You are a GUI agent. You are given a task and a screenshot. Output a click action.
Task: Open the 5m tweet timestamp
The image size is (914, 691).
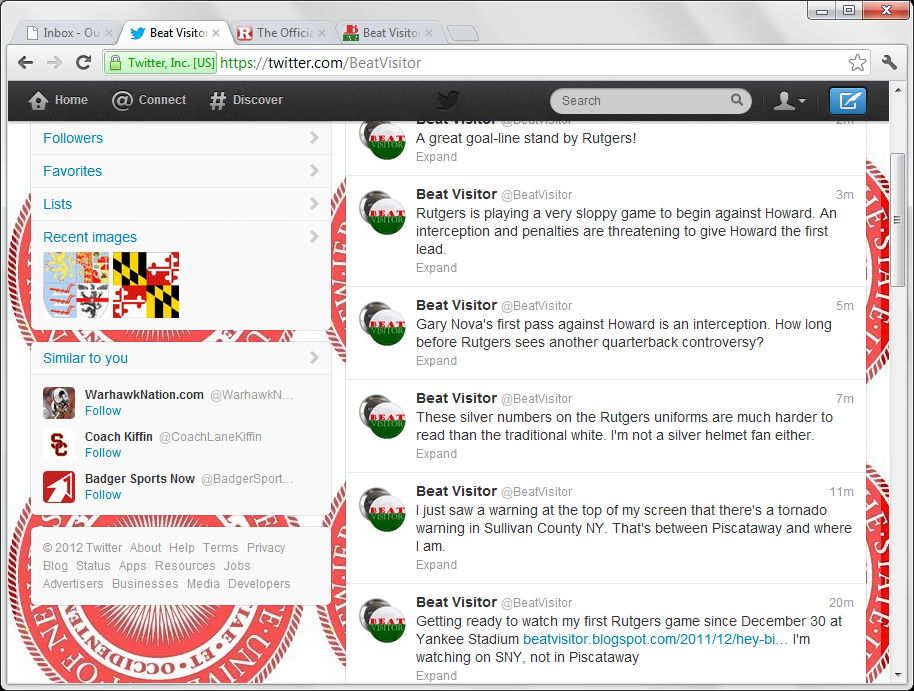[x=845, y=306]
